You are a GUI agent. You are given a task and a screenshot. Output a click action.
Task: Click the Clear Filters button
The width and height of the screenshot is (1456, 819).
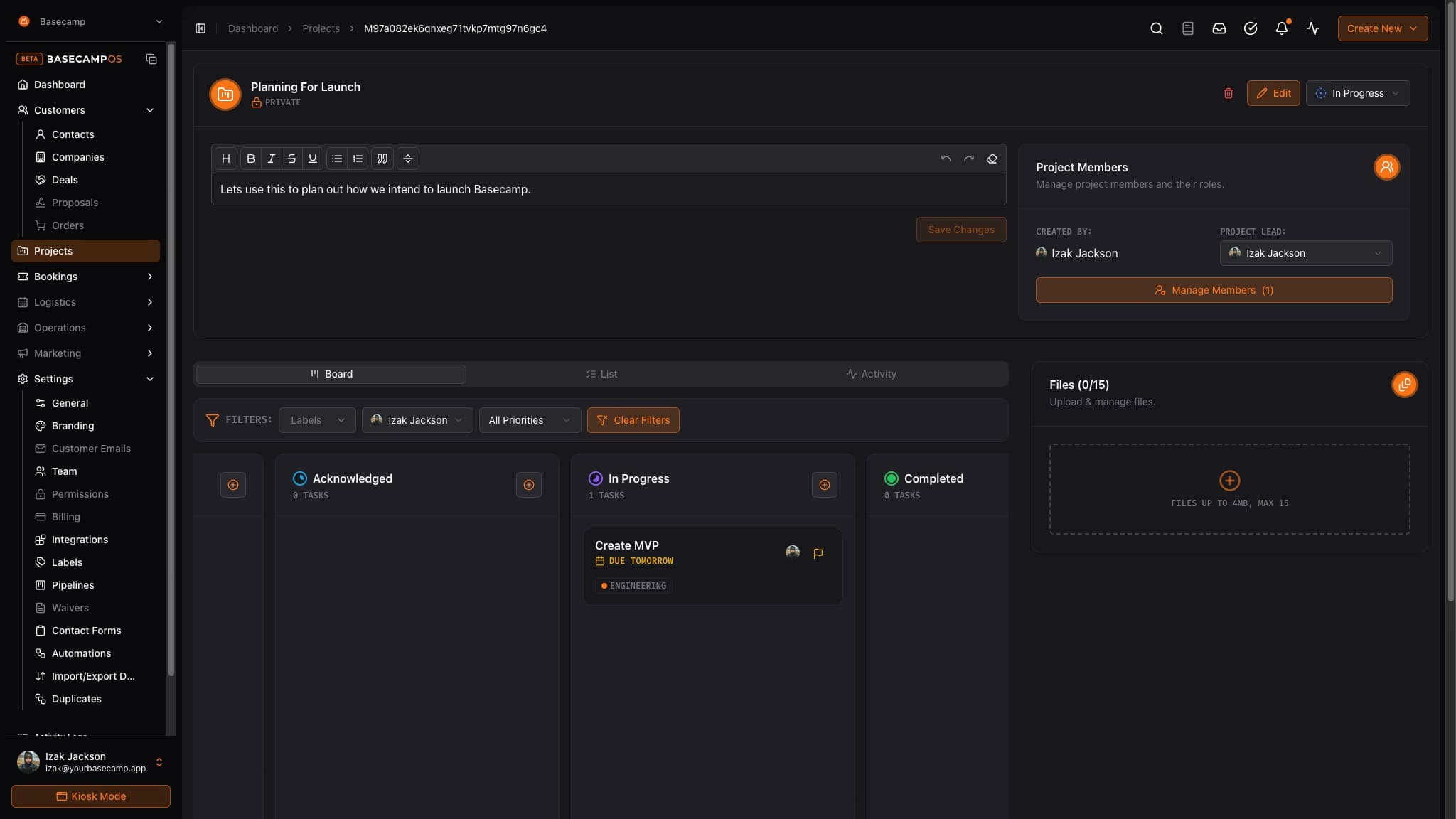point(633,420)
